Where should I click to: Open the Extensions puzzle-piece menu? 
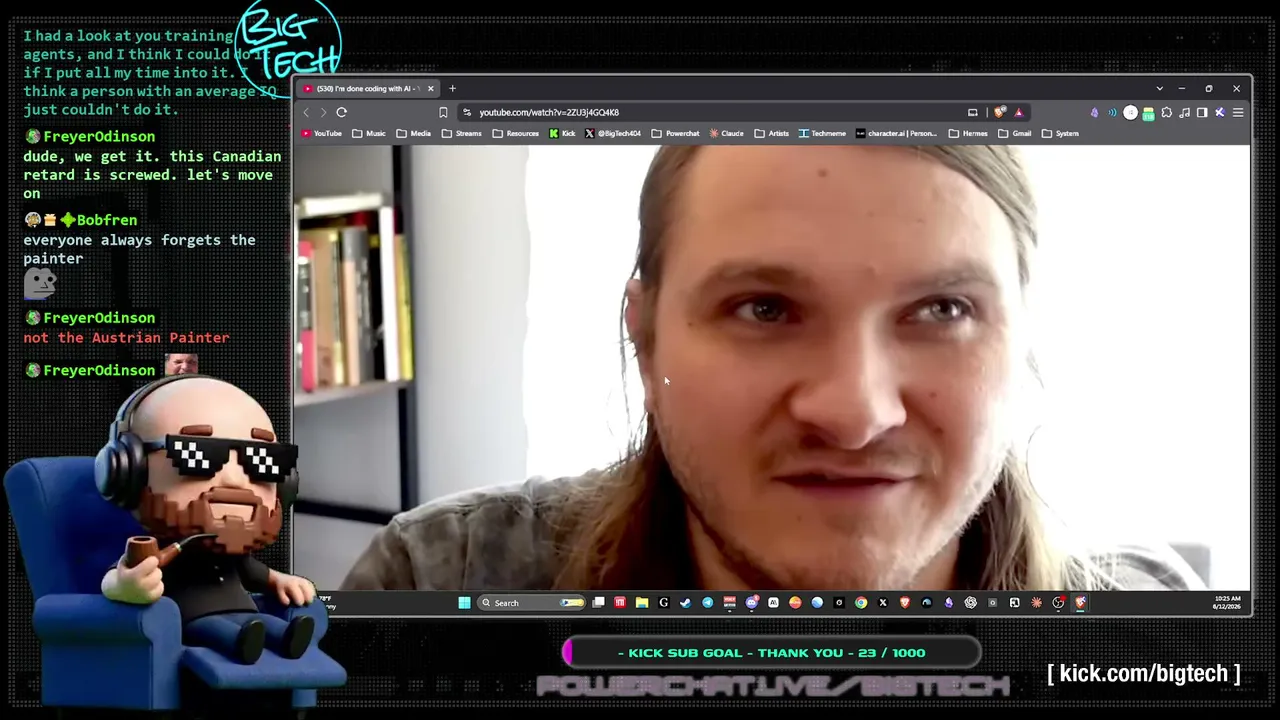(1166, 112)
